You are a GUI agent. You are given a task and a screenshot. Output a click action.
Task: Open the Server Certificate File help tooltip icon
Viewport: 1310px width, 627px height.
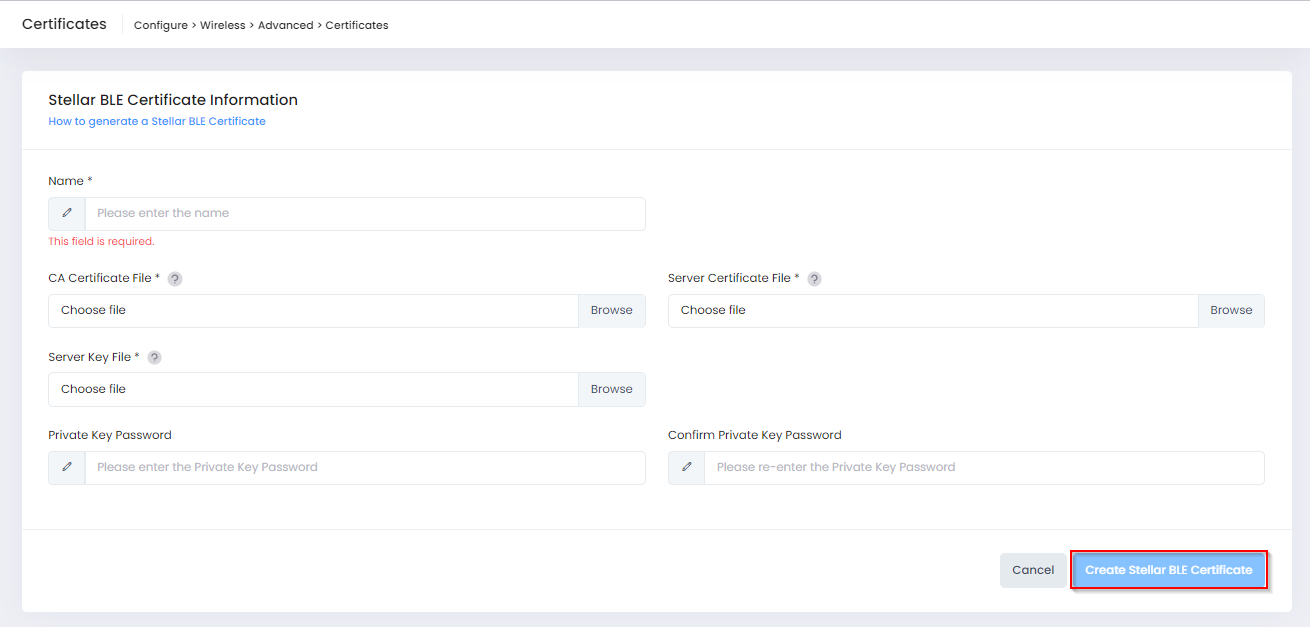[814, 279]
